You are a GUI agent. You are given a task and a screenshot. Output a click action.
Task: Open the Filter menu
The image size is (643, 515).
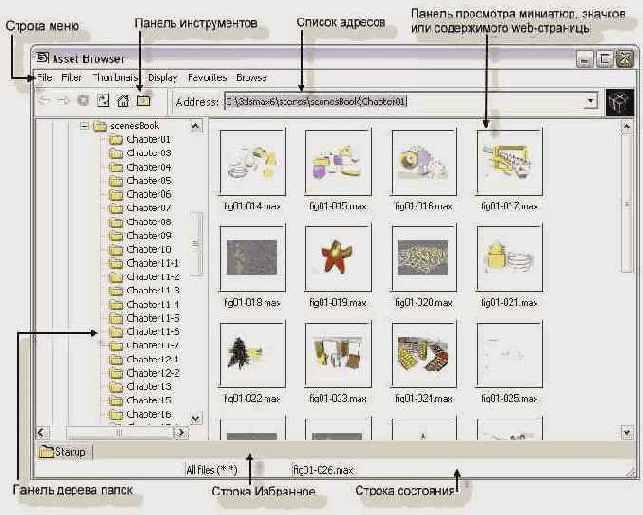pyautogui.click(x=71, y=77)
